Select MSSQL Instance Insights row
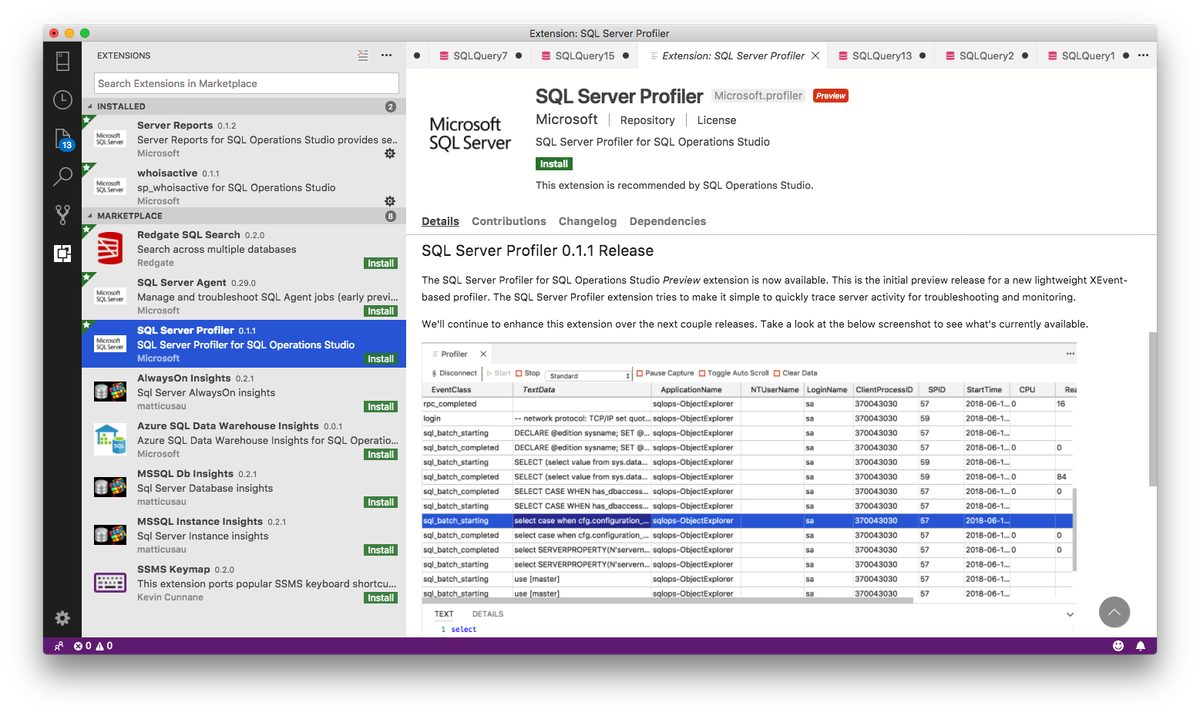The height and width of the screenshot is (716, 1200). pos(244,535)
